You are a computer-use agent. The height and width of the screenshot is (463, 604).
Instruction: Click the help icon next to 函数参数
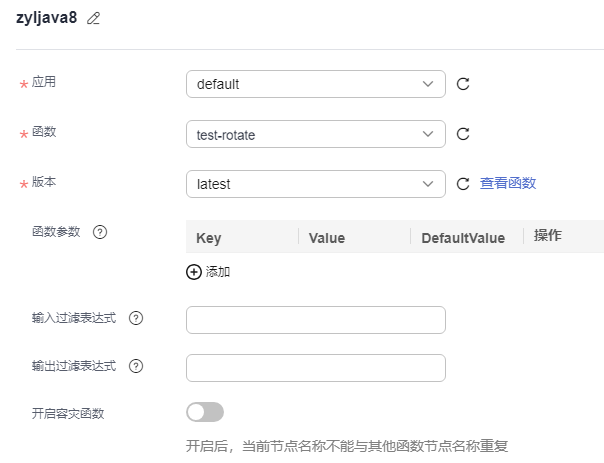(x=100, y=232)
